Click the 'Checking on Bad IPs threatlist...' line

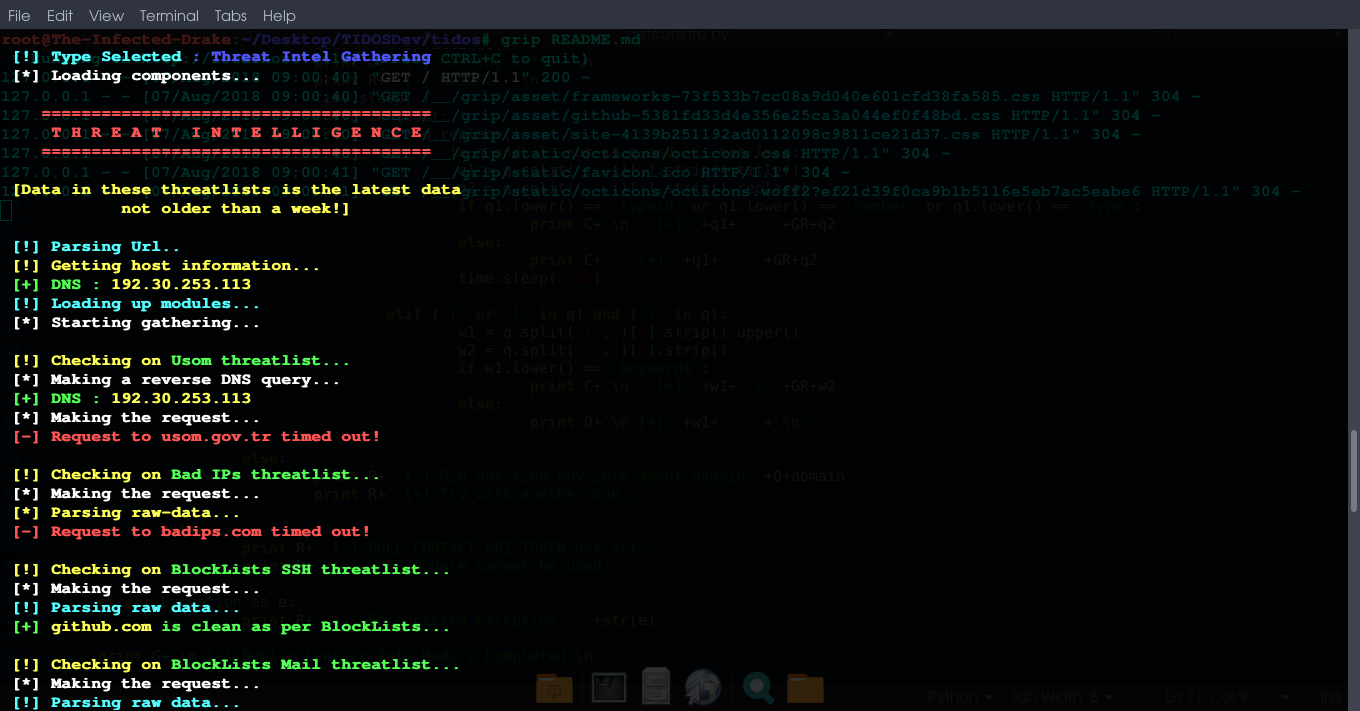tap(197, 475)
